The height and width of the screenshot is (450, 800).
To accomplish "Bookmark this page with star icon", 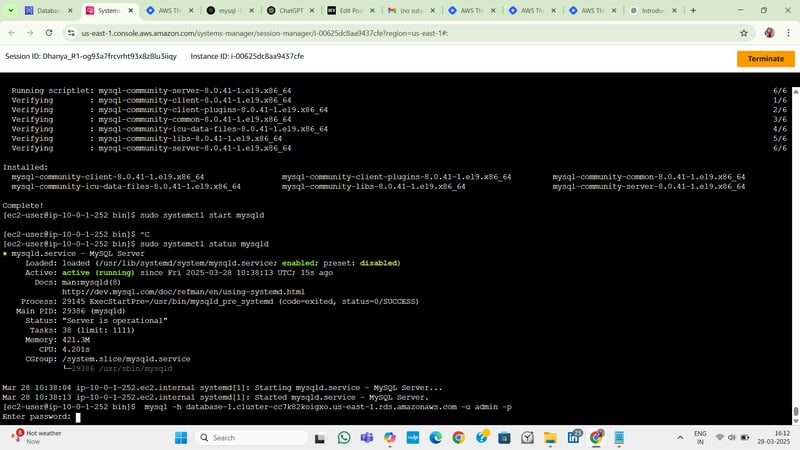I will click(743, 33).
